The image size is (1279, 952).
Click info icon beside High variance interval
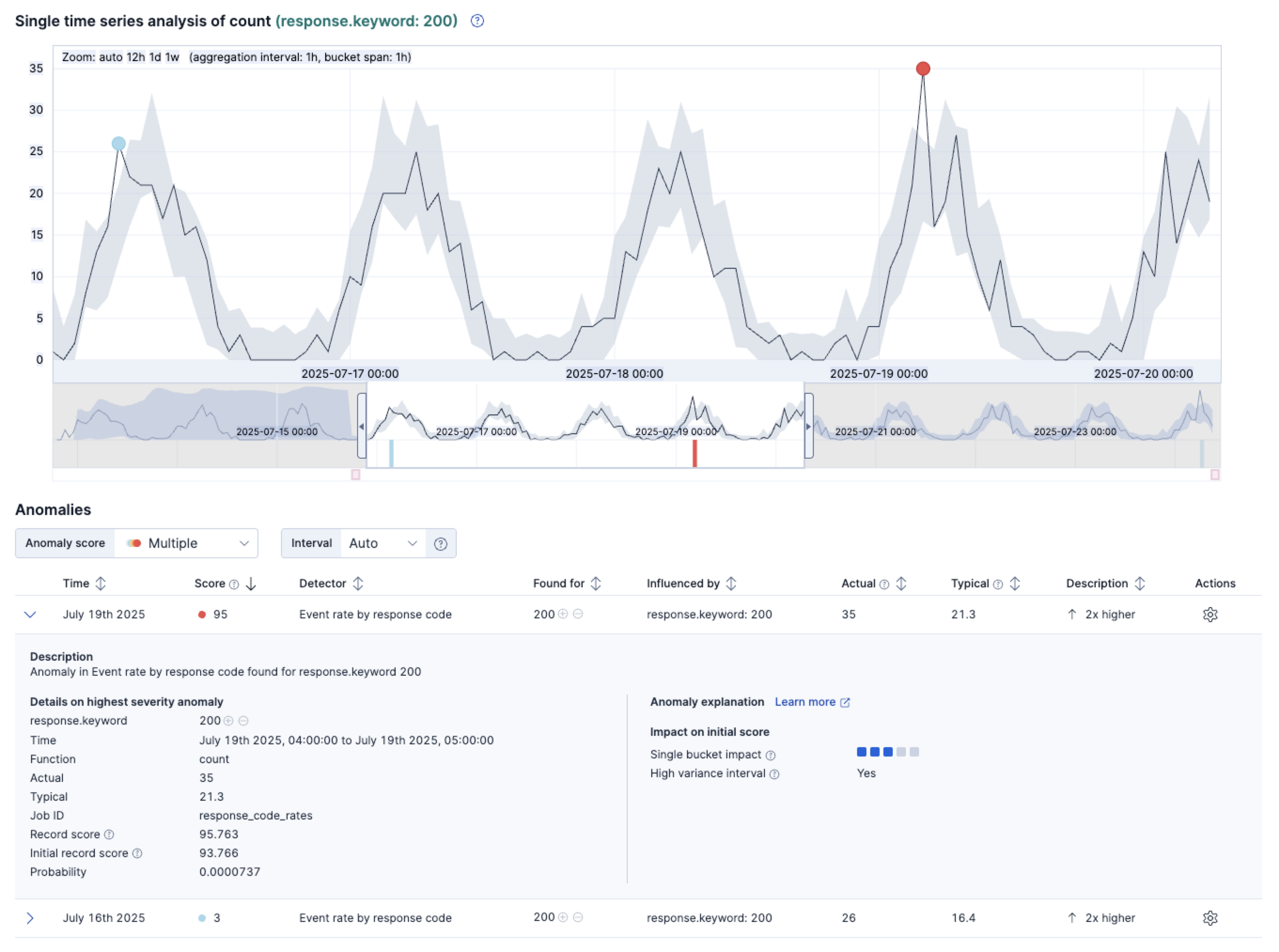(775, 773)
